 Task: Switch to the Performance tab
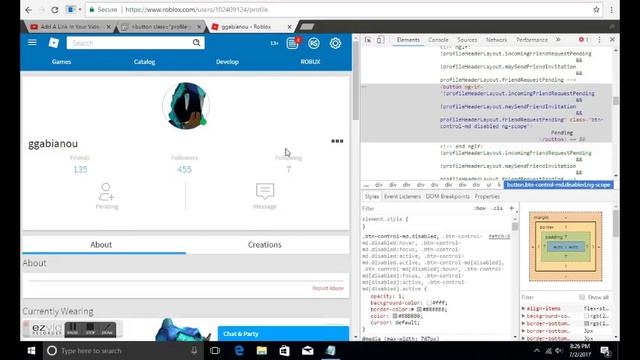[532, 40]
